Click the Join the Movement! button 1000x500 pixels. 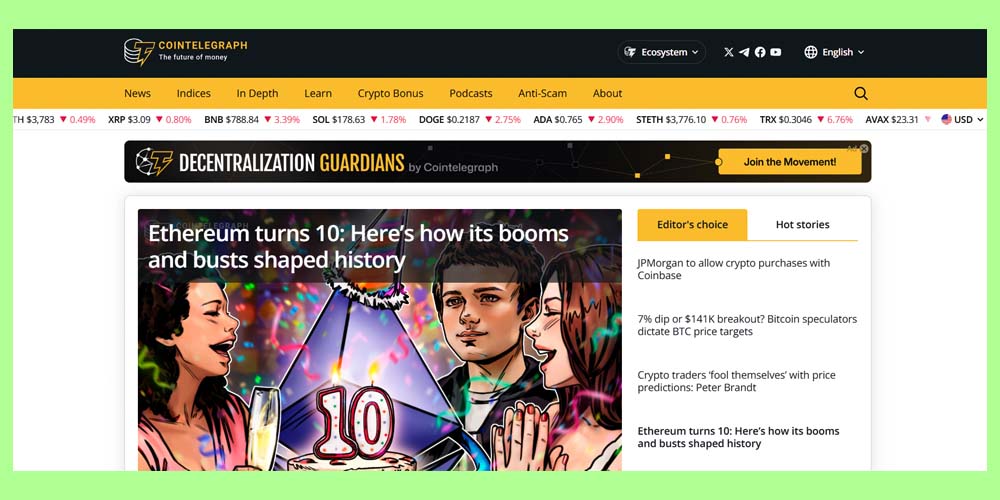point(790,162)
